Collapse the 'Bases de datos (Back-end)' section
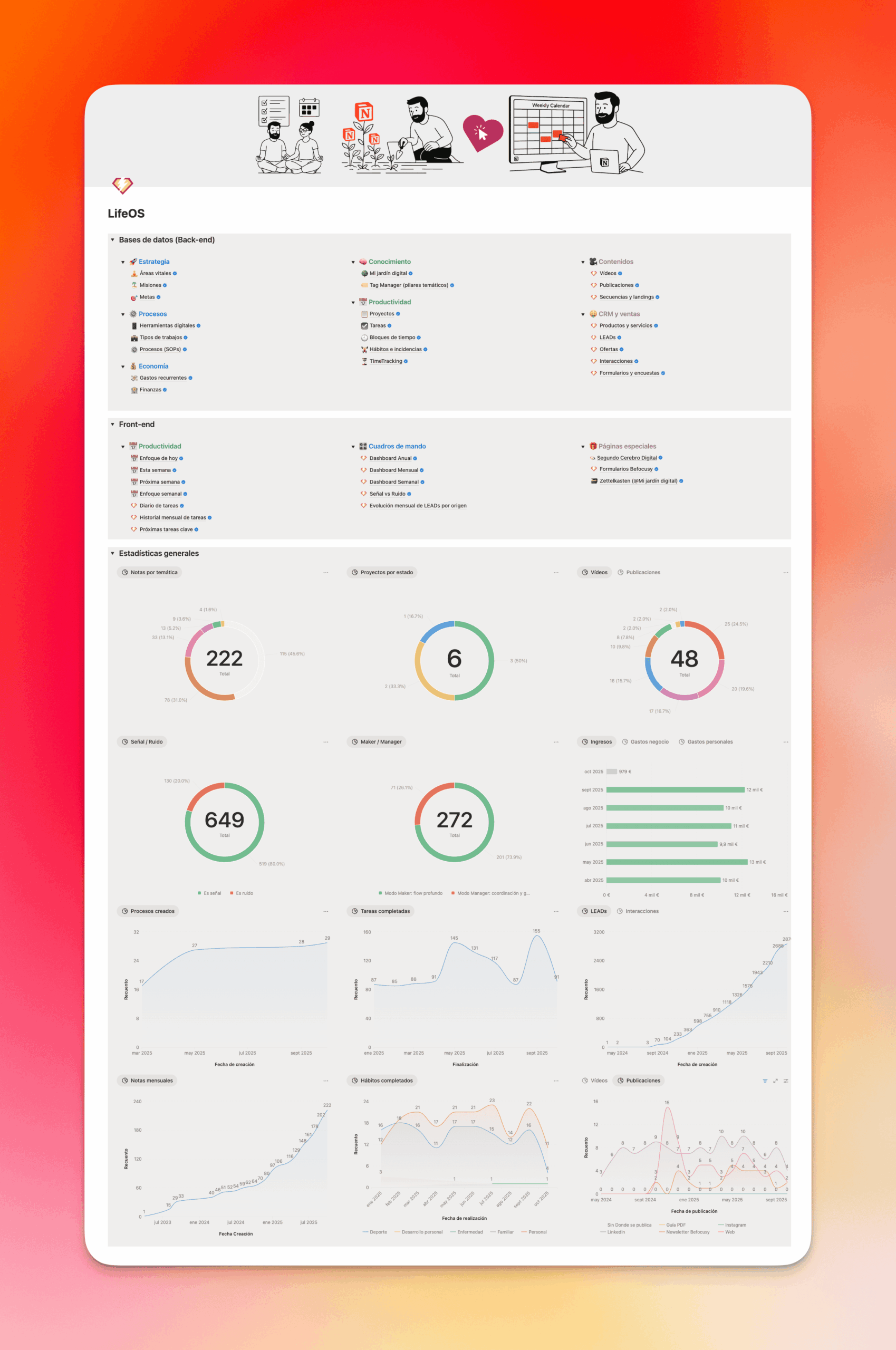This screenshot has width=896, height=1350. pyautogui.click(x=112, y=240)
